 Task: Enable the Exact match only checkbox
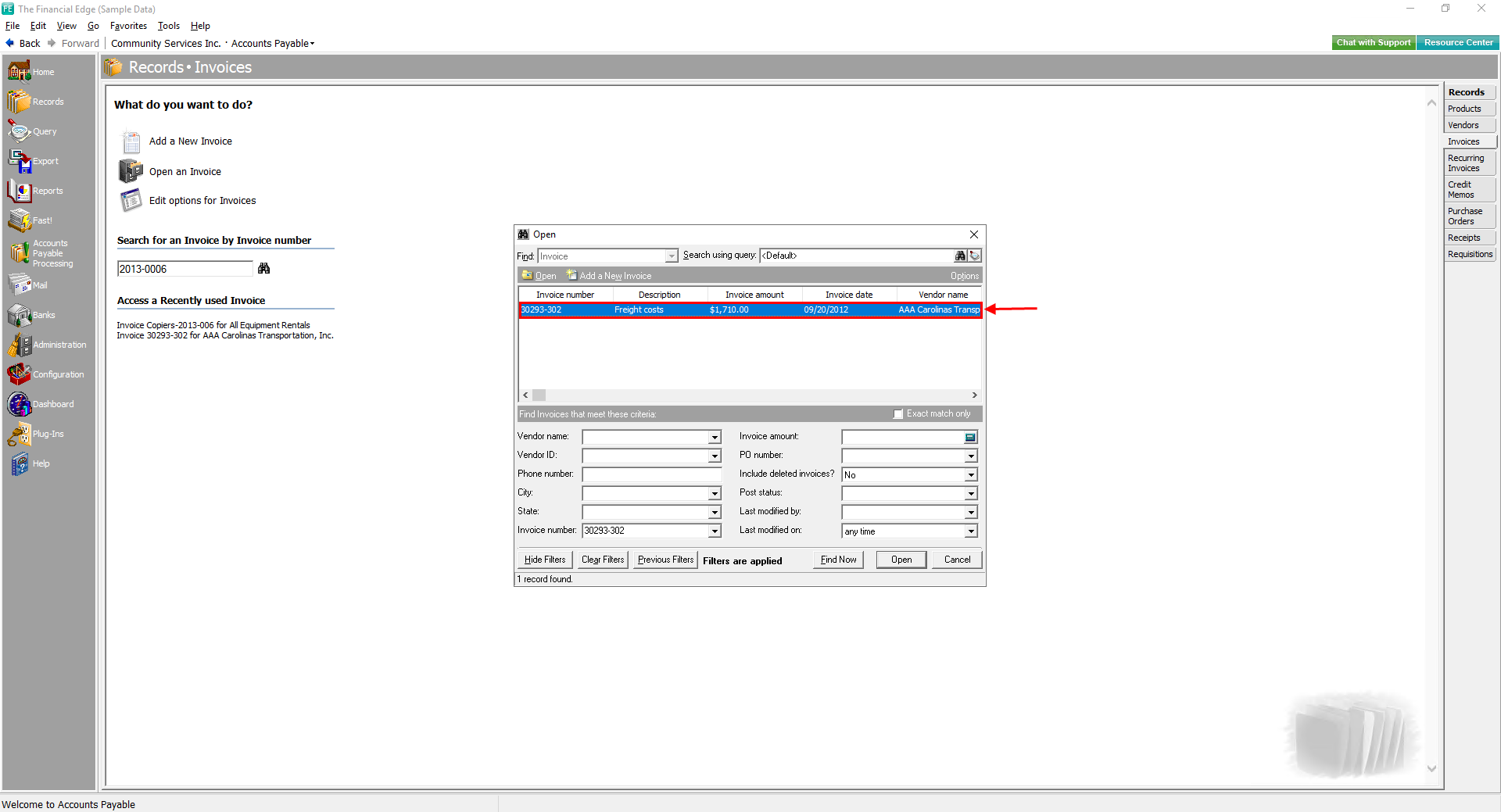[898, 414]
